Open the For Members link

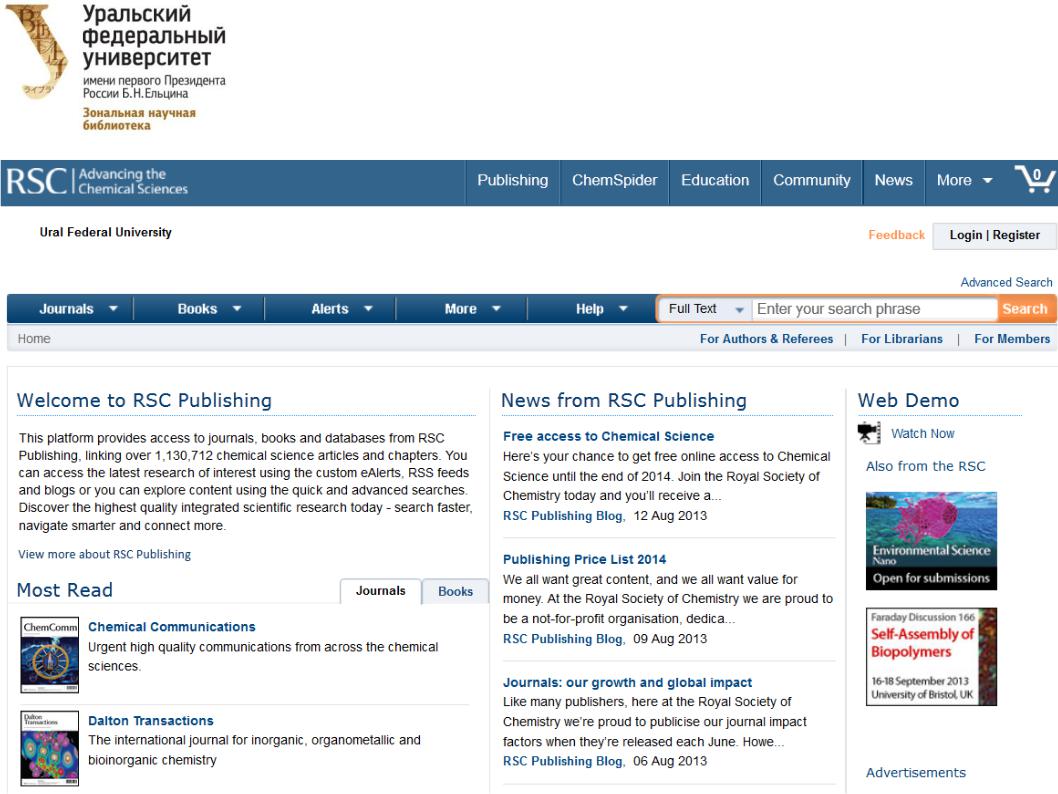click(1011, 339)
